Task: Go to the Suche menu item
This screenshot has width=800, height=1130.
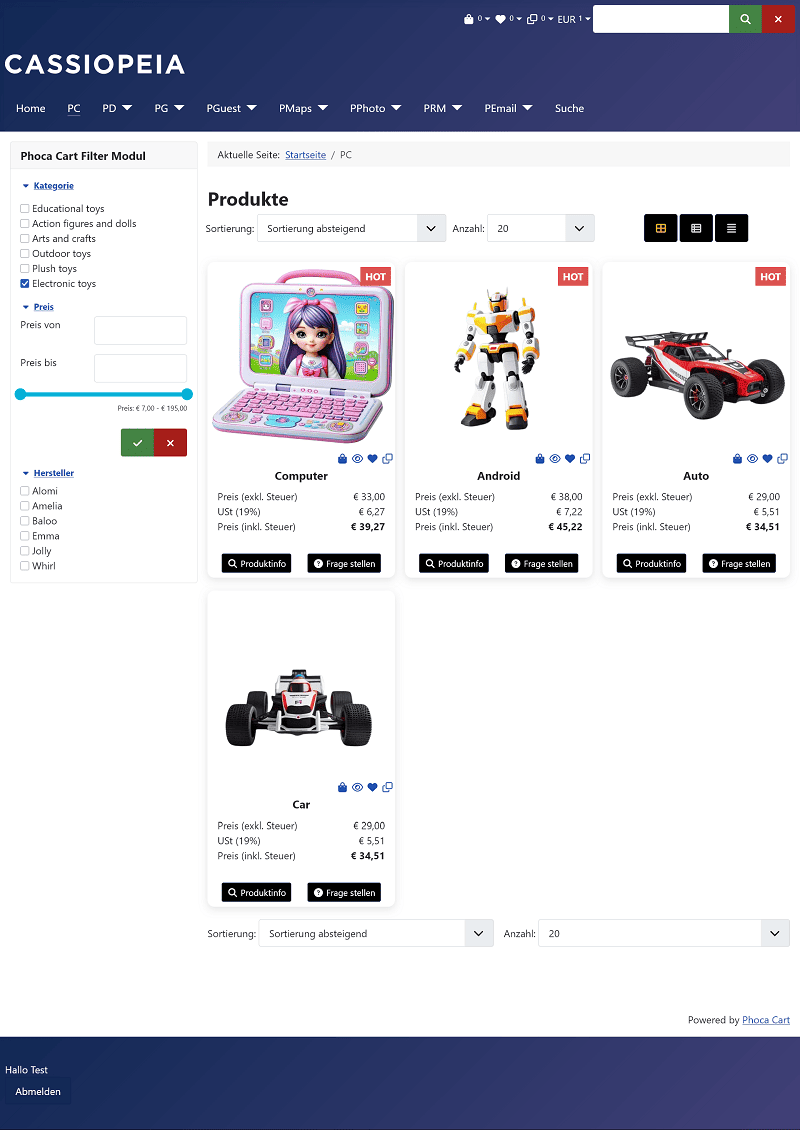Action: coord(569,108)
